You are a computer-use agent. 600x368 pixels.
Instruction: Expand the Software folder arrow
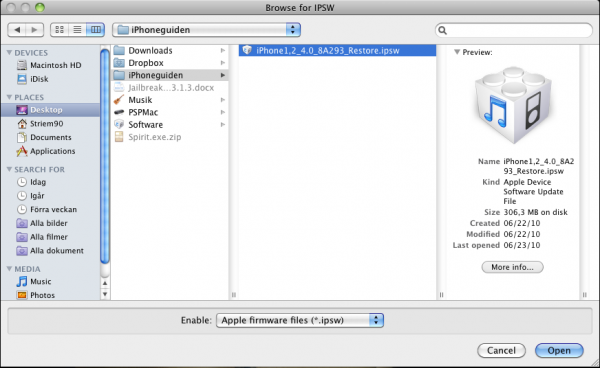click(223, 125)
